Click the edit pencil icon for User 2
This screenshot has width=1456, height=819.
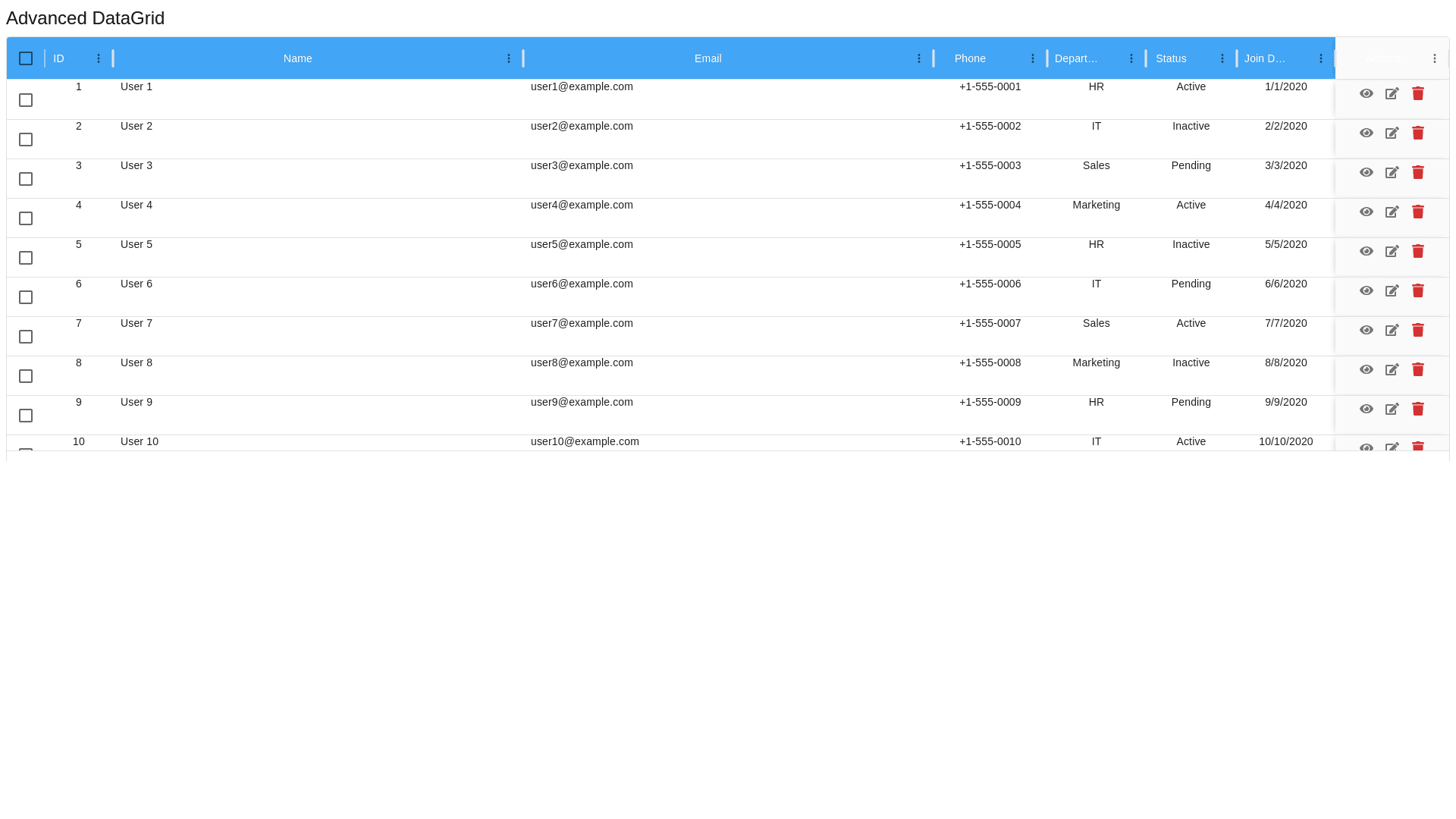pos(1392,133)
